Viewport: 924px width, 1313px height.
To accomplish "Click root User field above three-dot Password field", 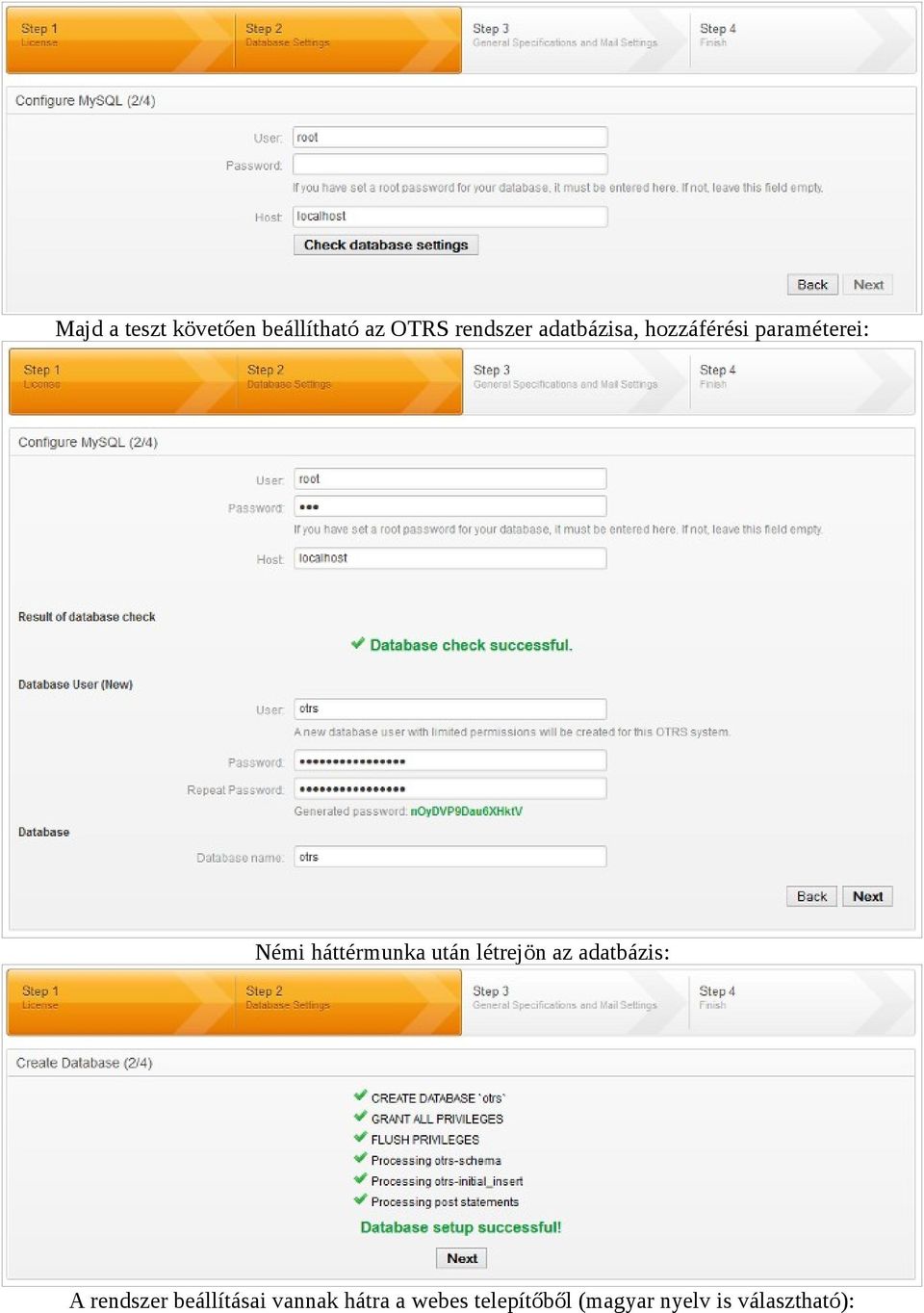I will tap(450, 478).
